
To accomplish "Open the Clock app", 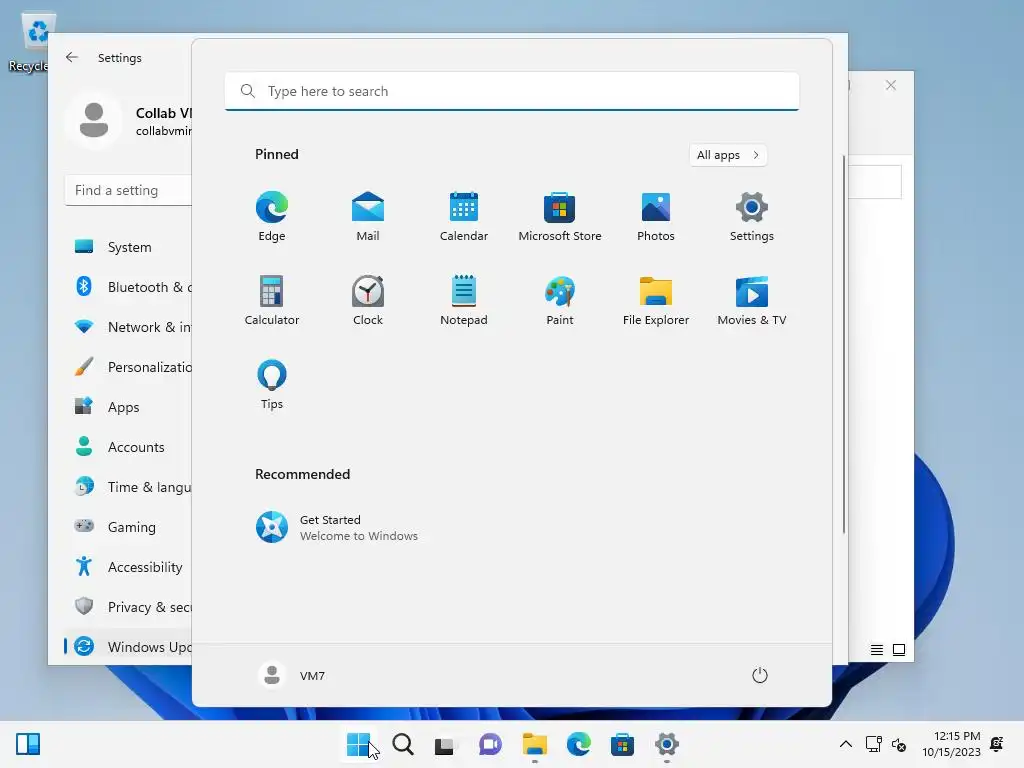I will coord(368,300).
